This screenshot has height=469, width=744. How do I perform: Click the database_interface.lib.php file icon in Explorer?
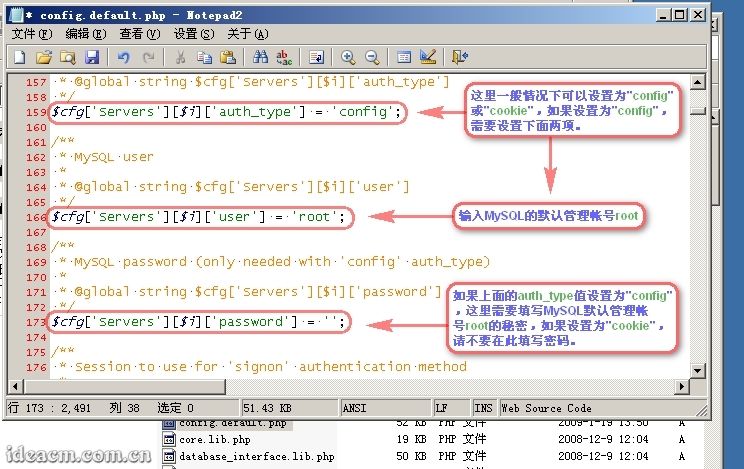coord(169,456)
